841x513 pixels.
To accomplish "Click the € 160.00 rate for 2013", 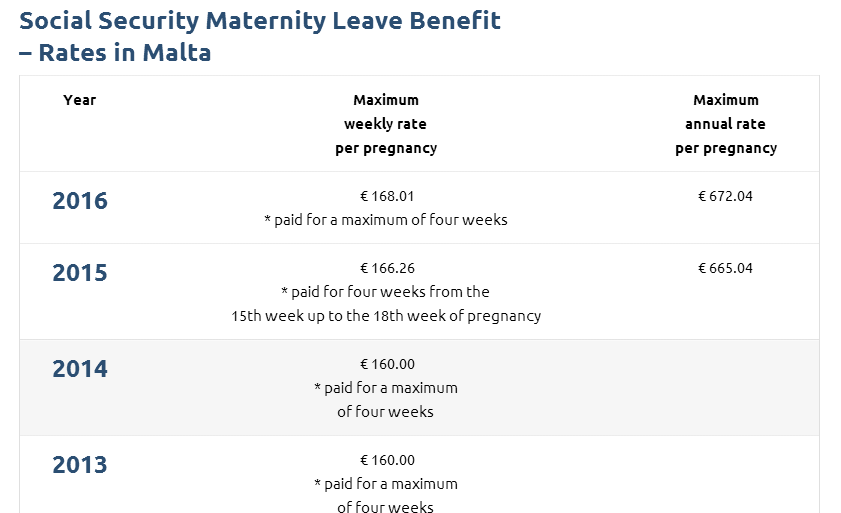I will point(386,460).
